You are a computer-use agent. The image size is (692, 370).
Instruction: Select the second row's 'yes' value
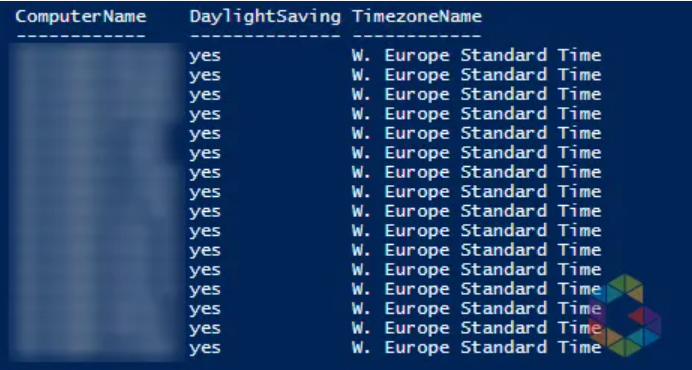click(x=205, y=76)
